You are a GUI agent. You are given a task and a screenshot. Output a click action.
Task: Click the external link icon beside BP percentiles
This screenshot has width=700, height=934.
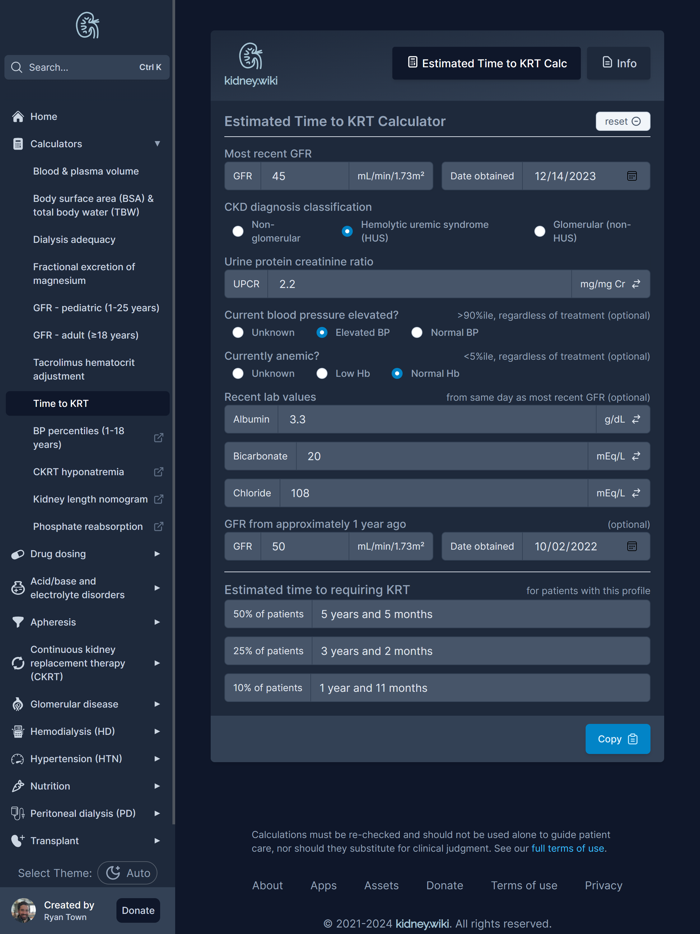pyautogui.click(x=158, y=438)
